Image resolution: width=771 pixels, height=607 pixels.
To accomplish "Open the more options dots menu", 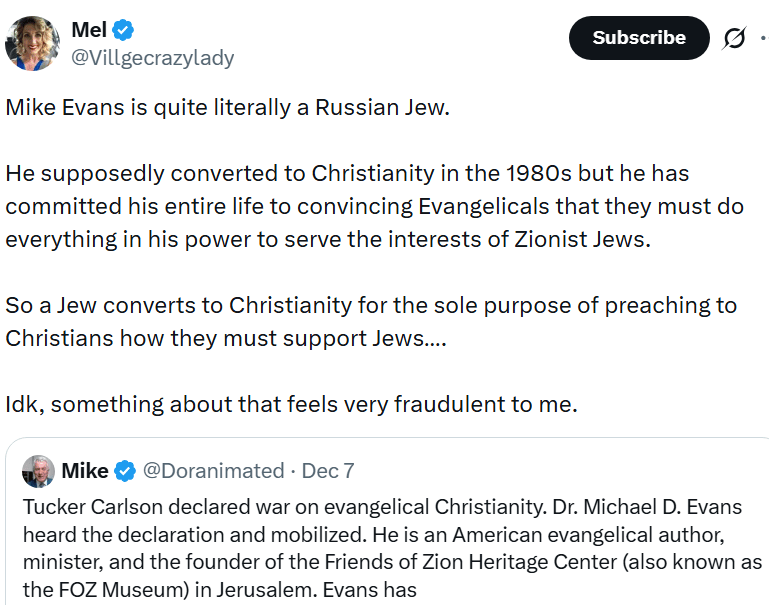I will tap(764, 38).
